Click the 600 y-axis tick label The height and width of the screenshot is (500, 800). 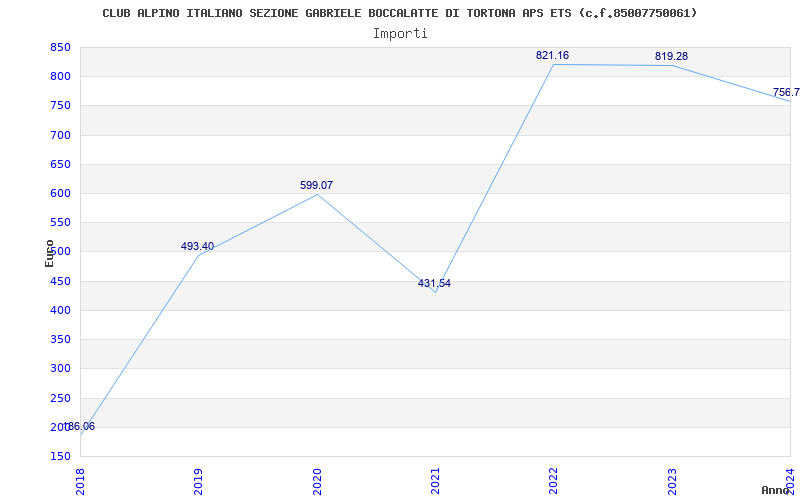pyautogui.click(x=60, y=193)
